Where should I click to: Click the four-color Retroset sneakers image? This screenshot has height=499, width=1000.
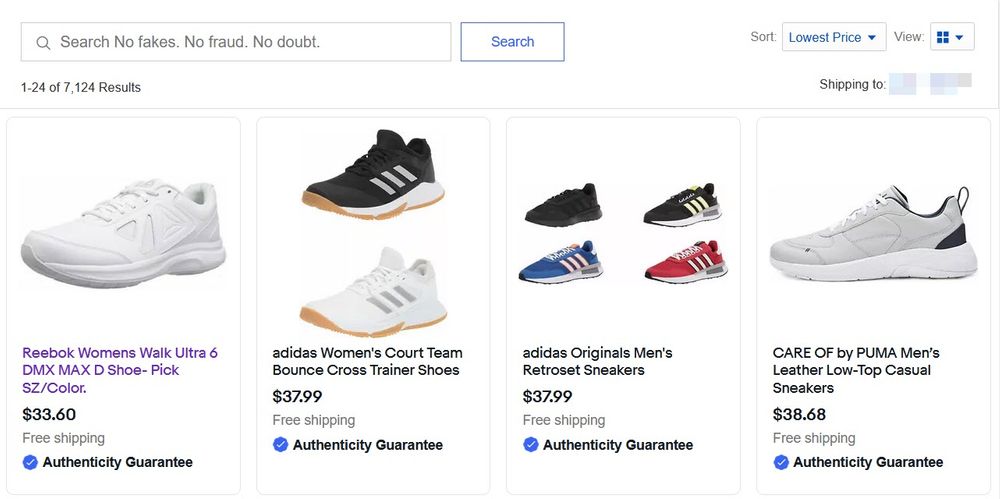point(623,233)
